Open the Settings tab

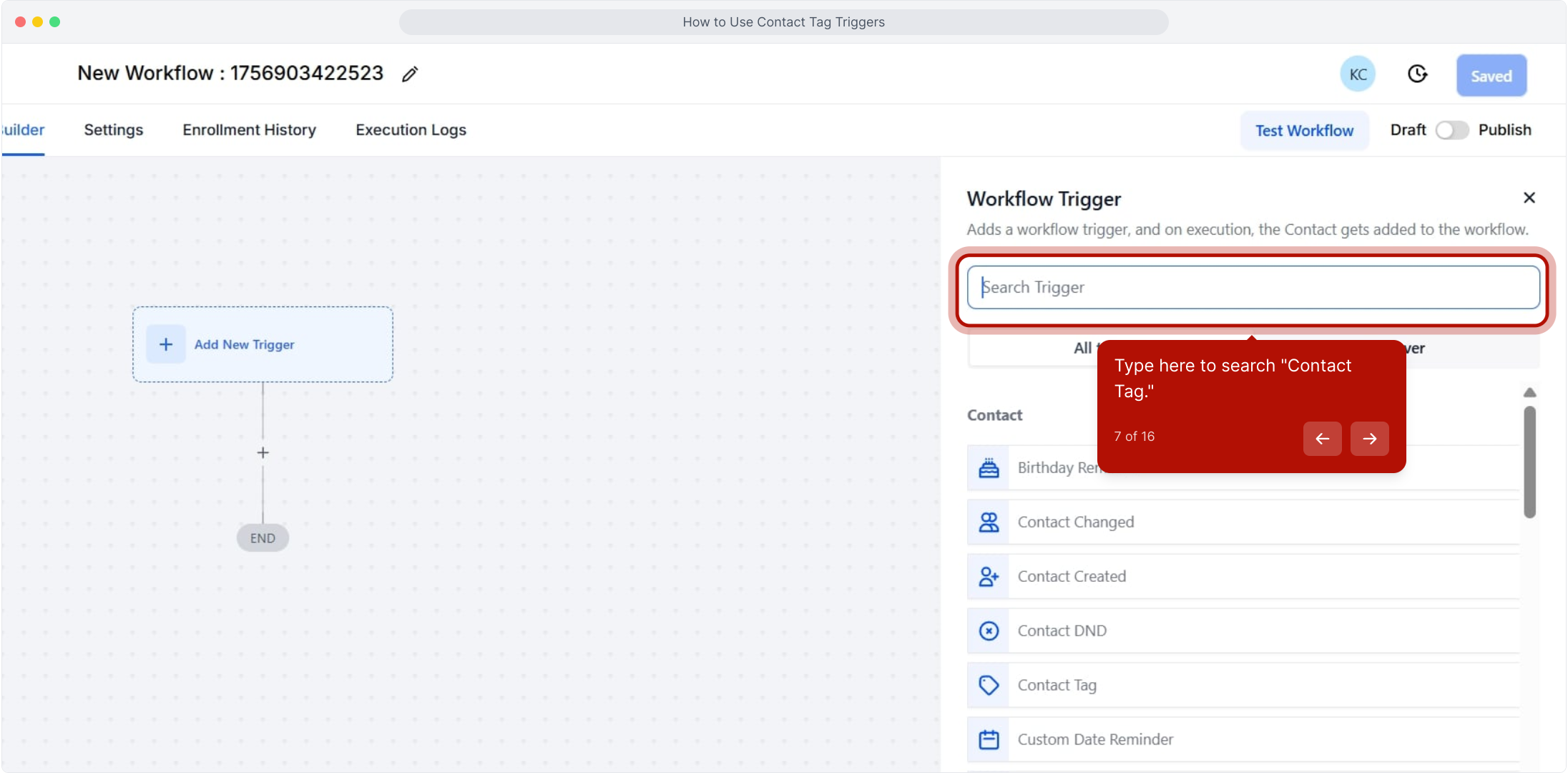[113, 130]
